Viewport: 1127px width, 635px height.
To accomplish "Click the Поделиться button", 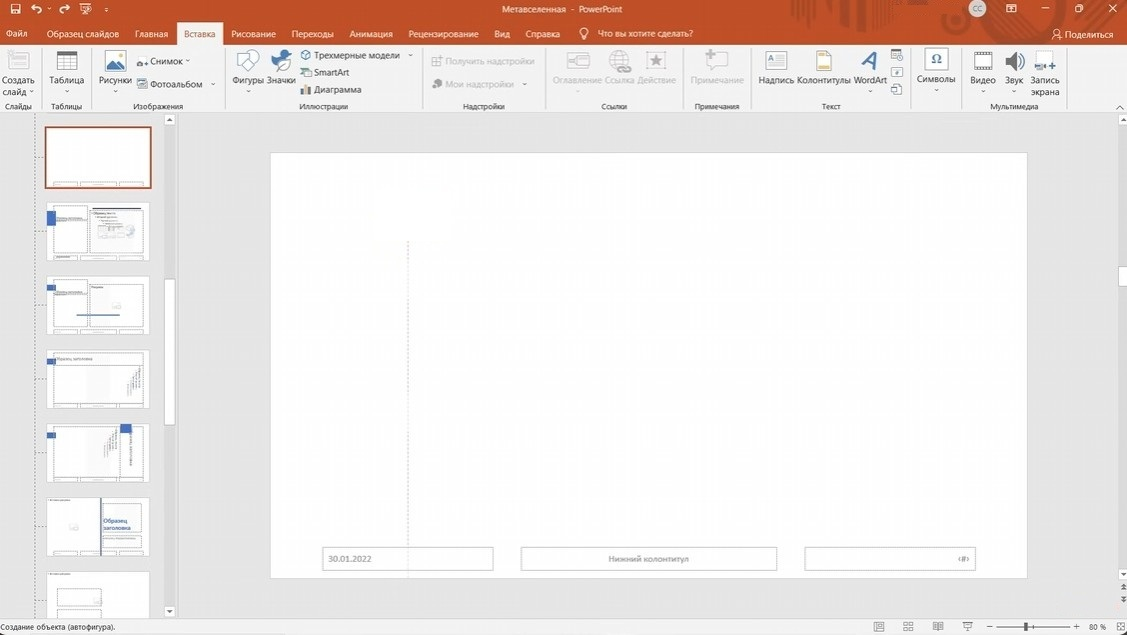I will (x=1082, y=34).
